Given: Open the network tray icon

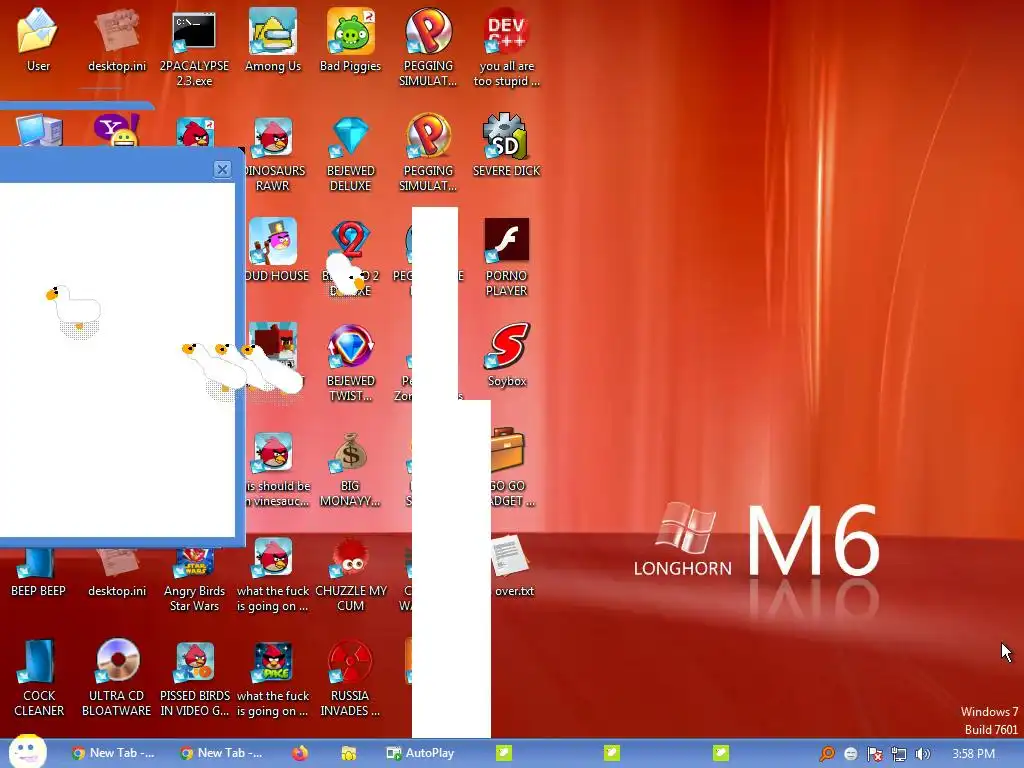Looking at the screenshot, I should (x=899, y=754).
